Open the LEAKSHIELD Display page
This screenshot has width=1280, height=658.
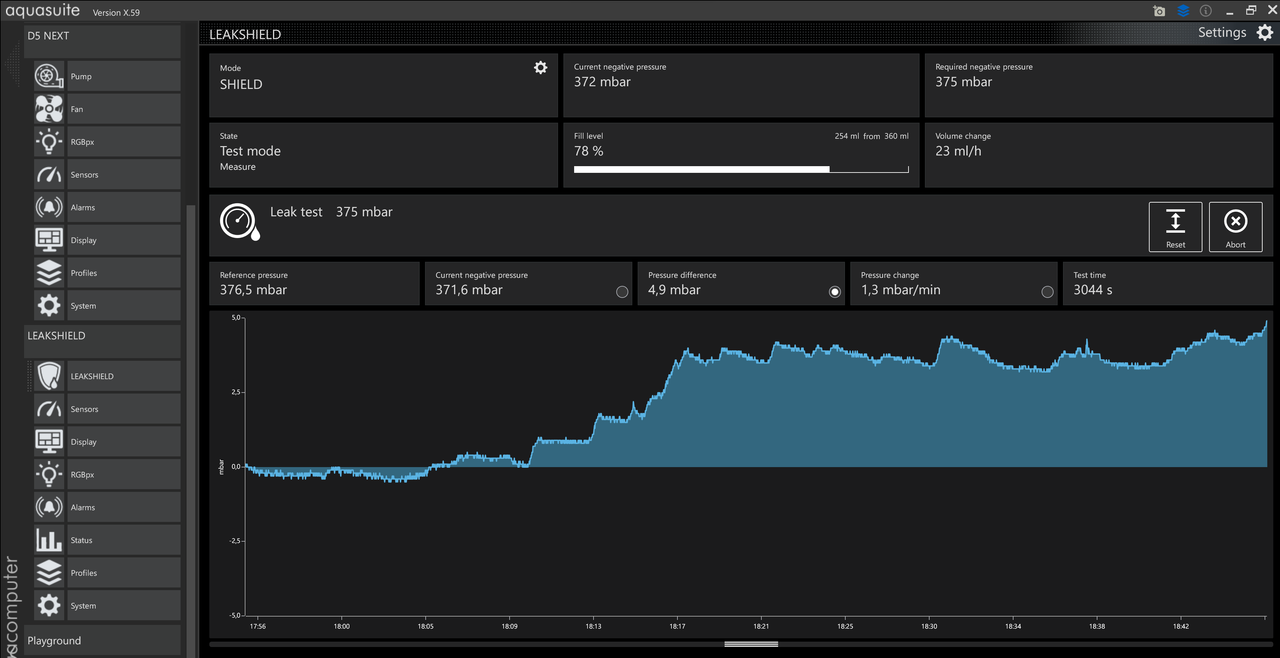[x=107, y=442]
